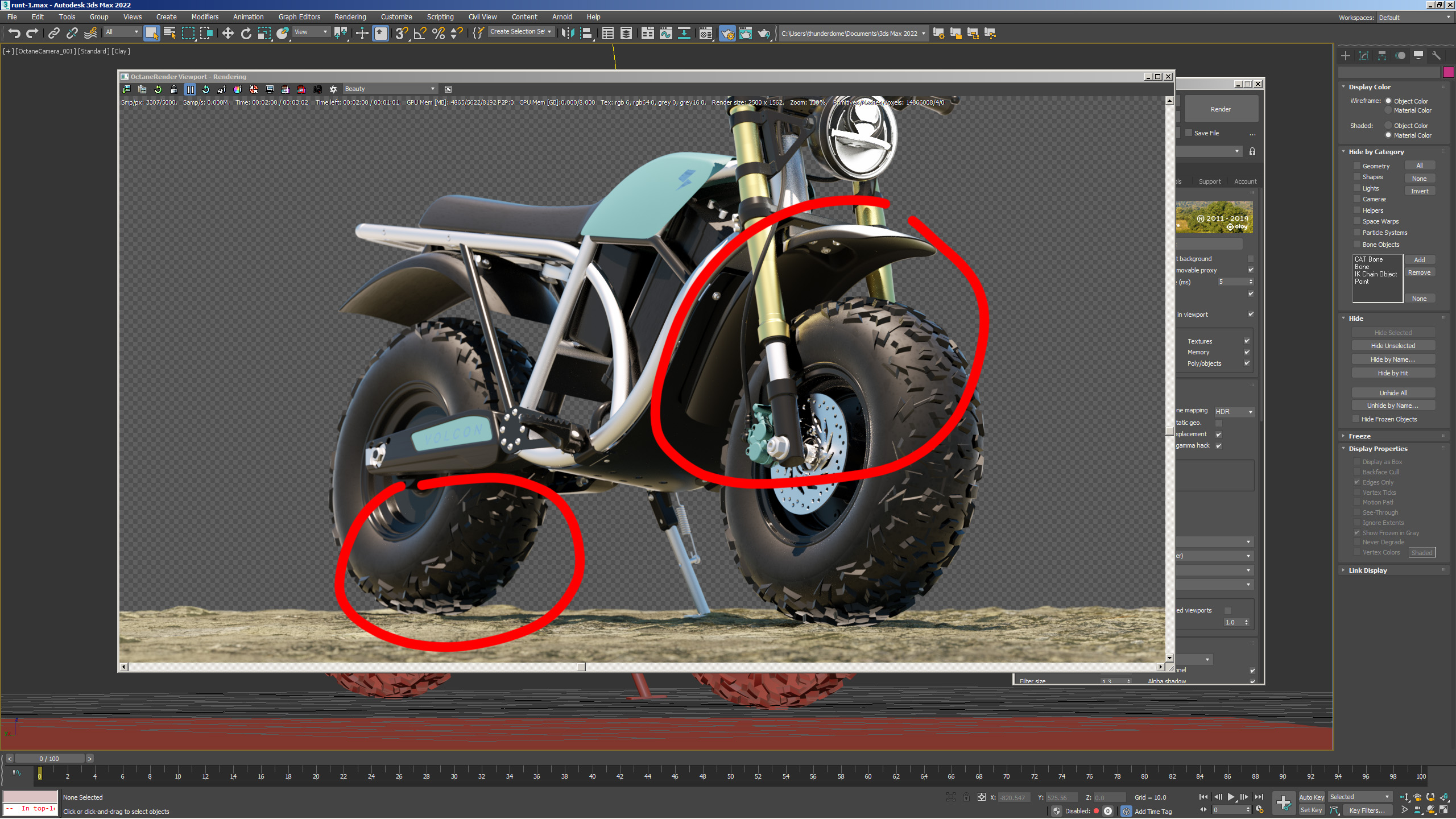1456x819 pixels.
Task: Select Wireframe Material Color radio button
Action: pos(1388,111)
